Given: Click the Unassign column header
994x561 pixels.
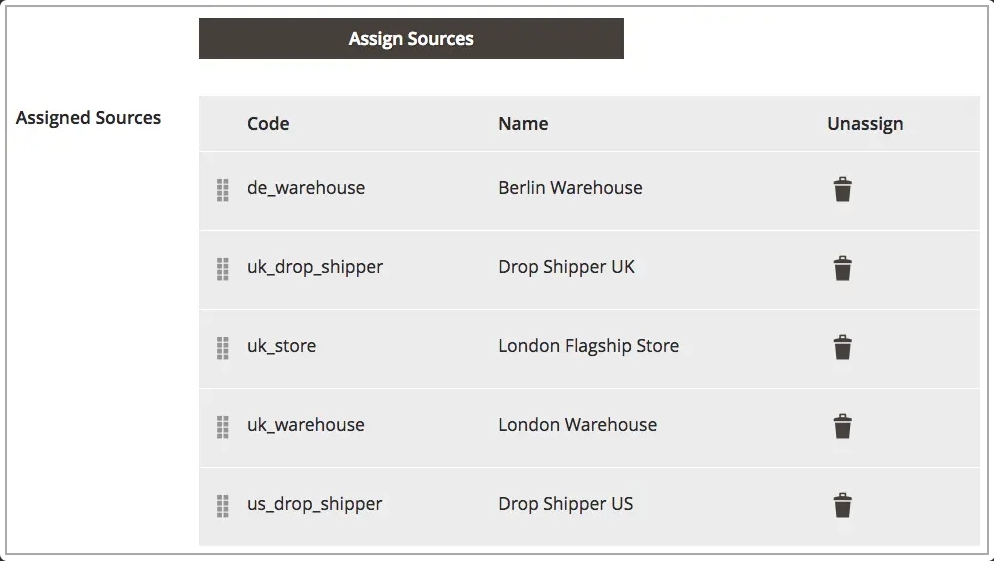Looking at the screenshot, I should pos(865,124).
